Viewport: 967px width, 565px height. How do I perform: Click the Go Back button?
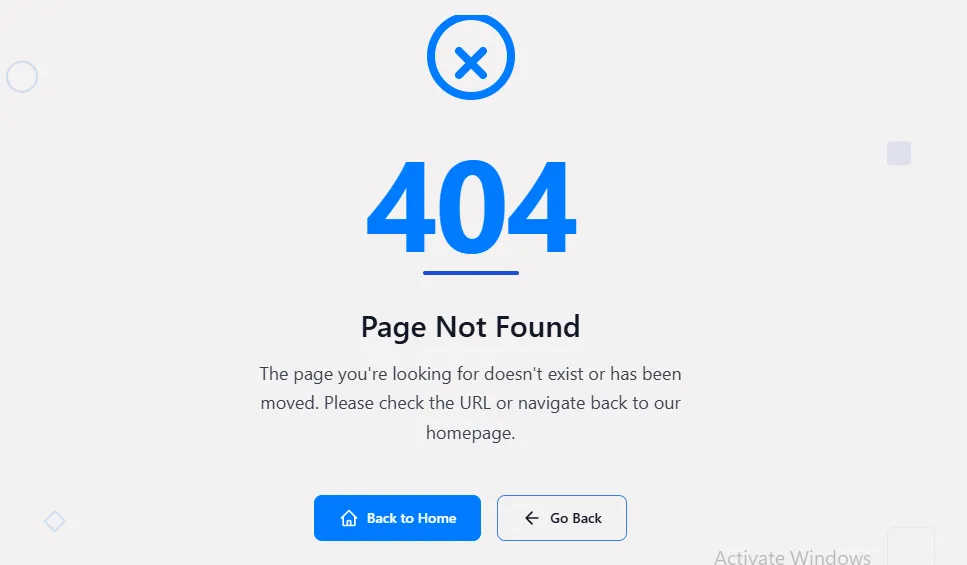click(x=562, y=518)
